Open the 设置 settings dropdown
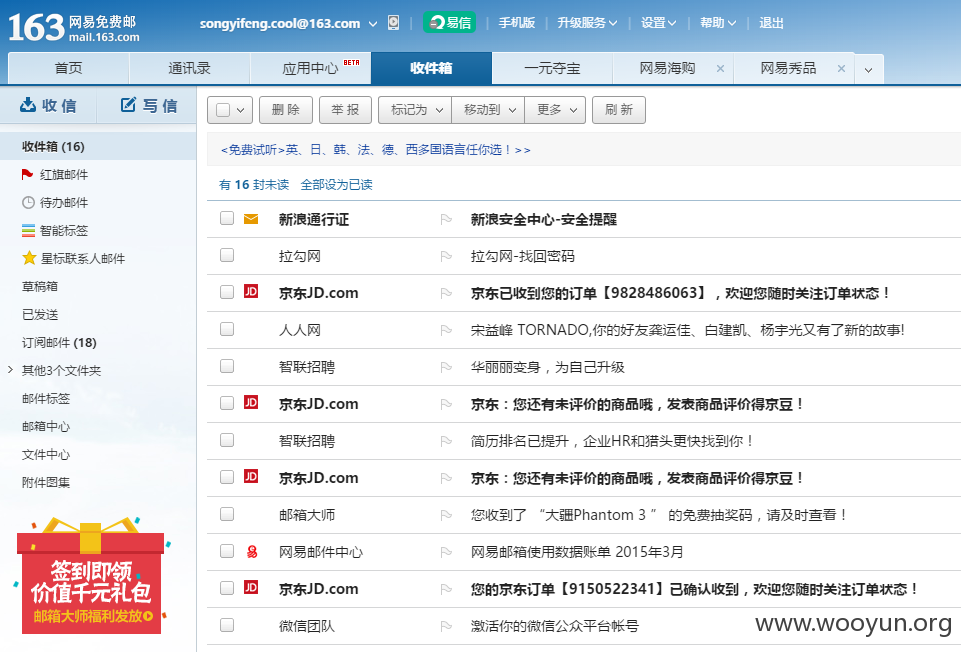This screenshot has height=652, width=961. coord(658,23)
